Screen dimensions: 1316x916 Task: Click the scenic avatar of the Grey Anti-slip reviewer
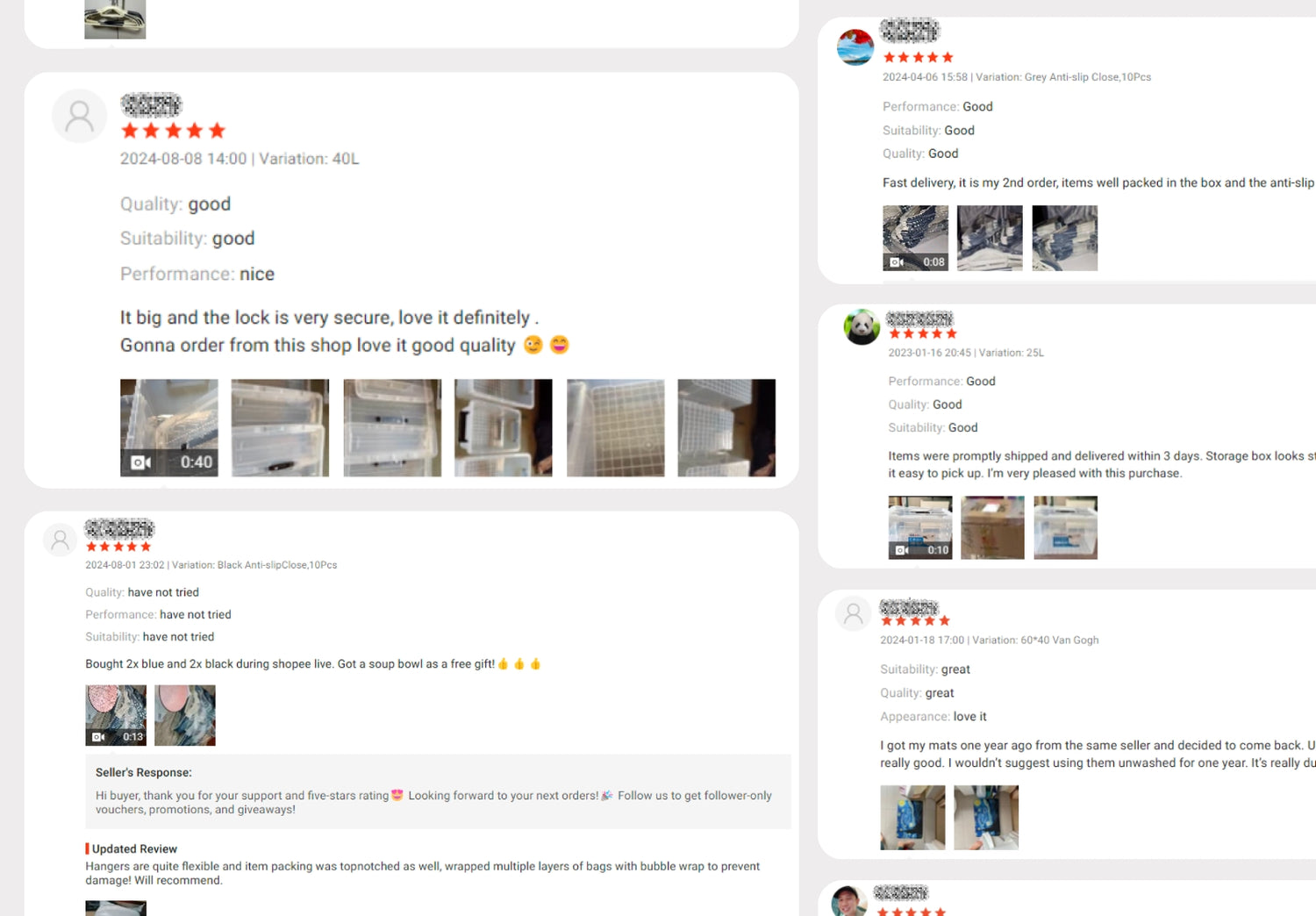coord(855,47)
